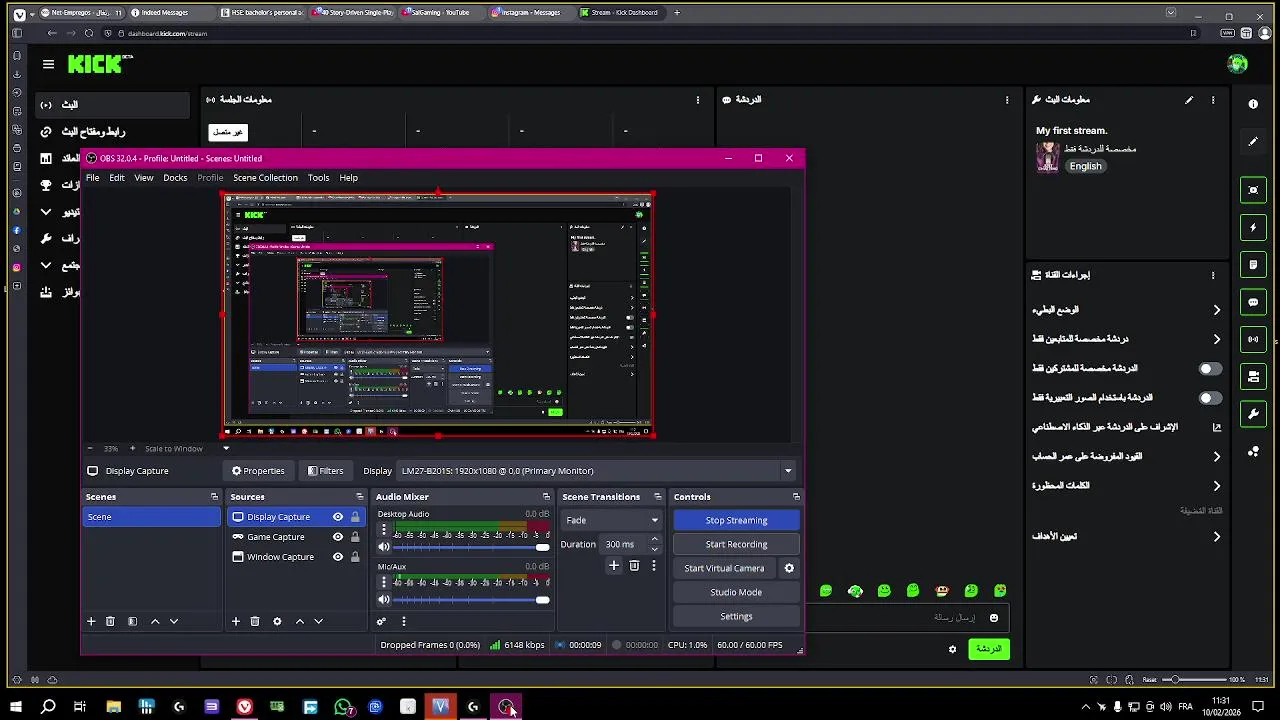Adjust Mic/Aux volume slider
The image size is (1280, 720).
coord(471,600)
